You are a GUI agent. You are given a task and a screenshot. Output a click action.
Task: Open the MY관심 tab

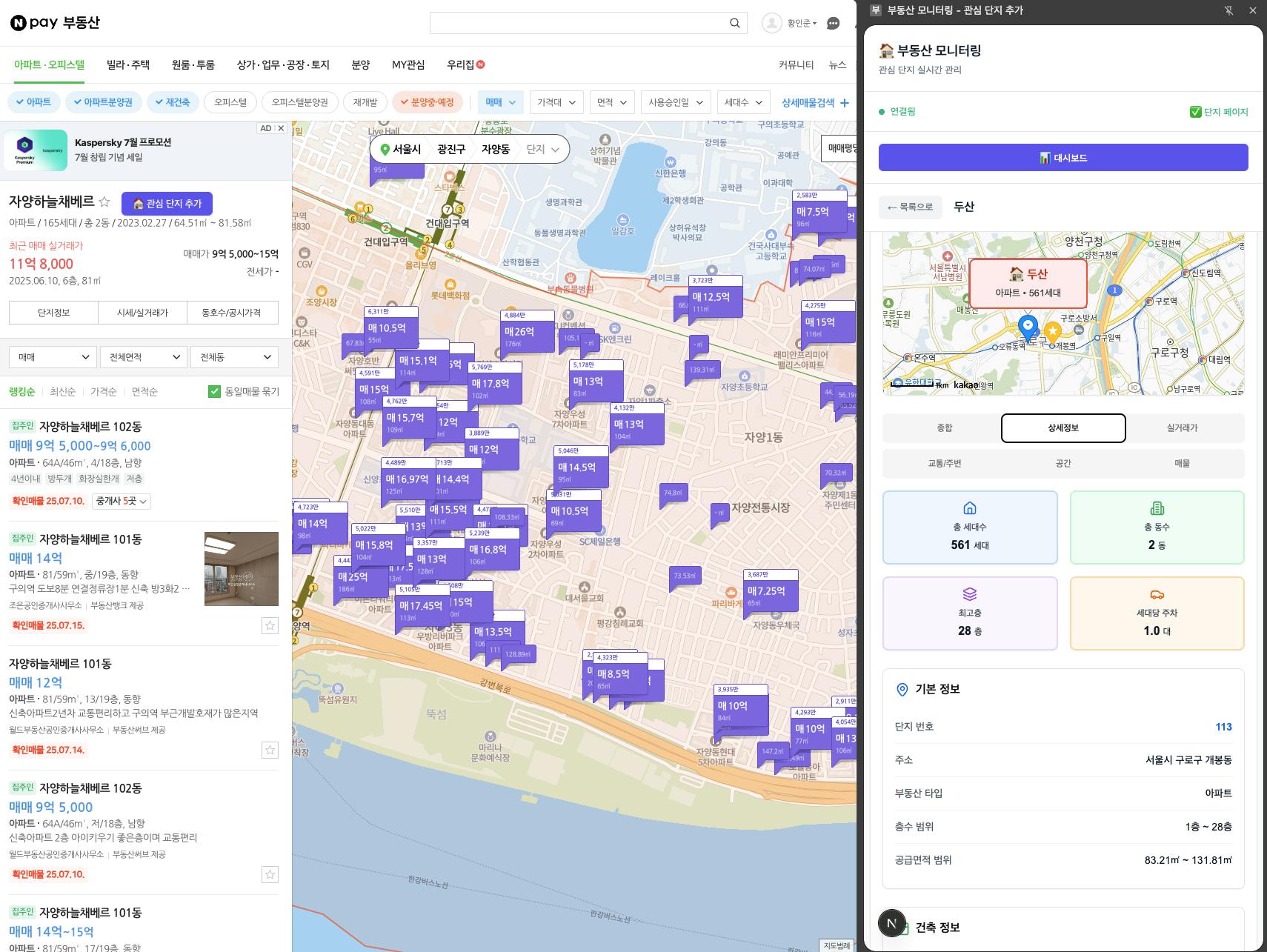408,64
